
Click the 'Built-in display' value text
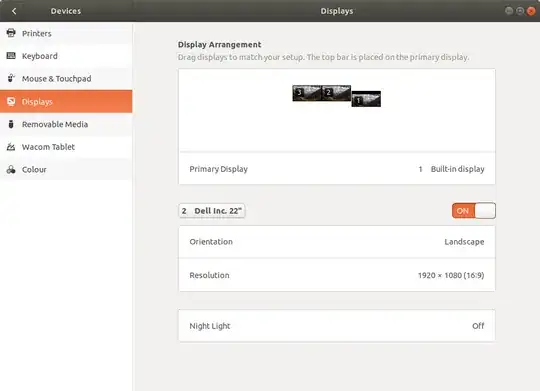(457, 169)
